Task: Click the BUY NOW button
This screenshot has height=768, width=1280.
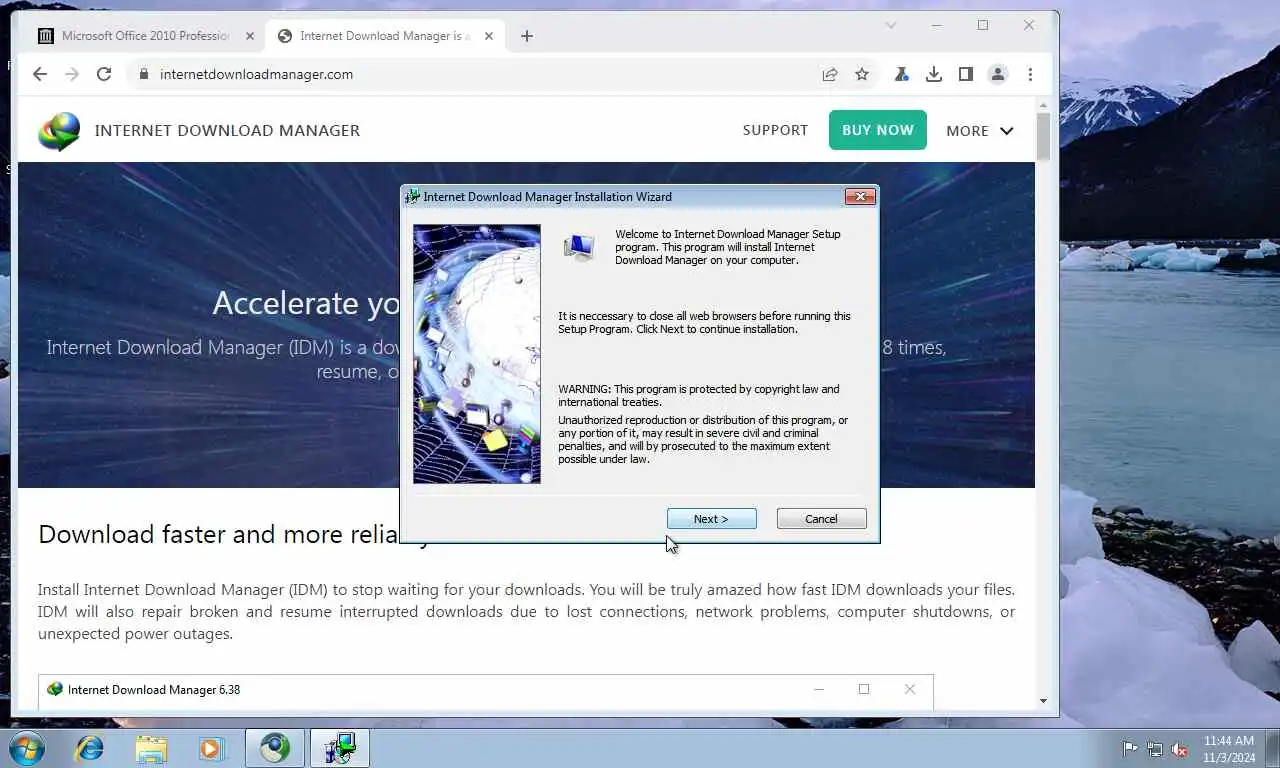Action: tap(878, 130)
